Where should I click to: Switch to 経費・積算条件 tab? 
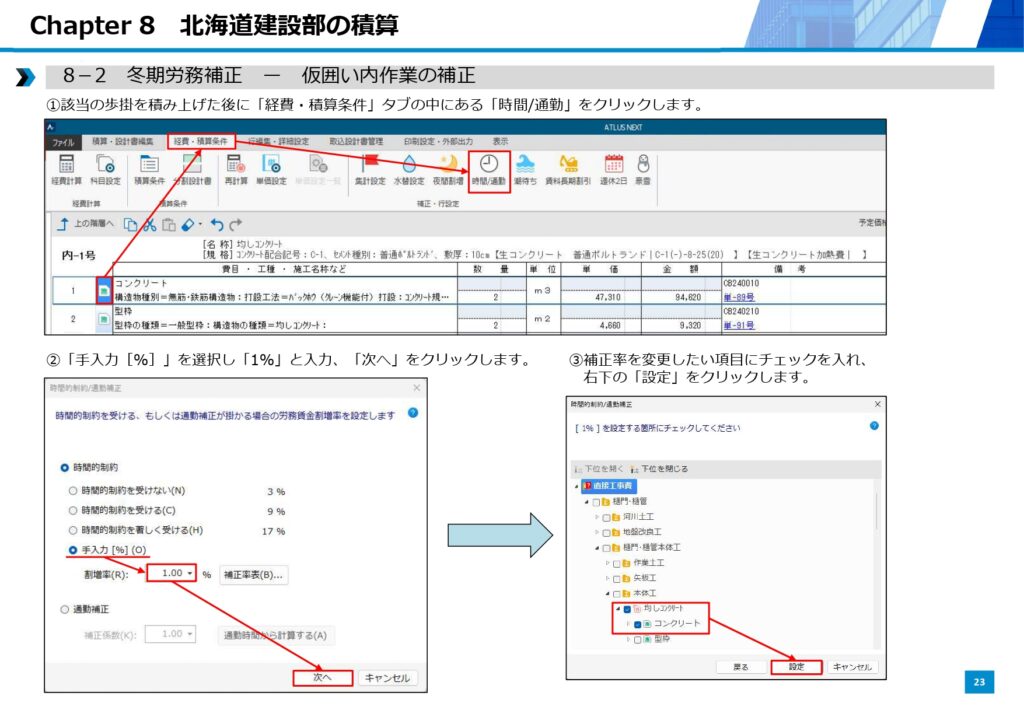click(201, 141)
